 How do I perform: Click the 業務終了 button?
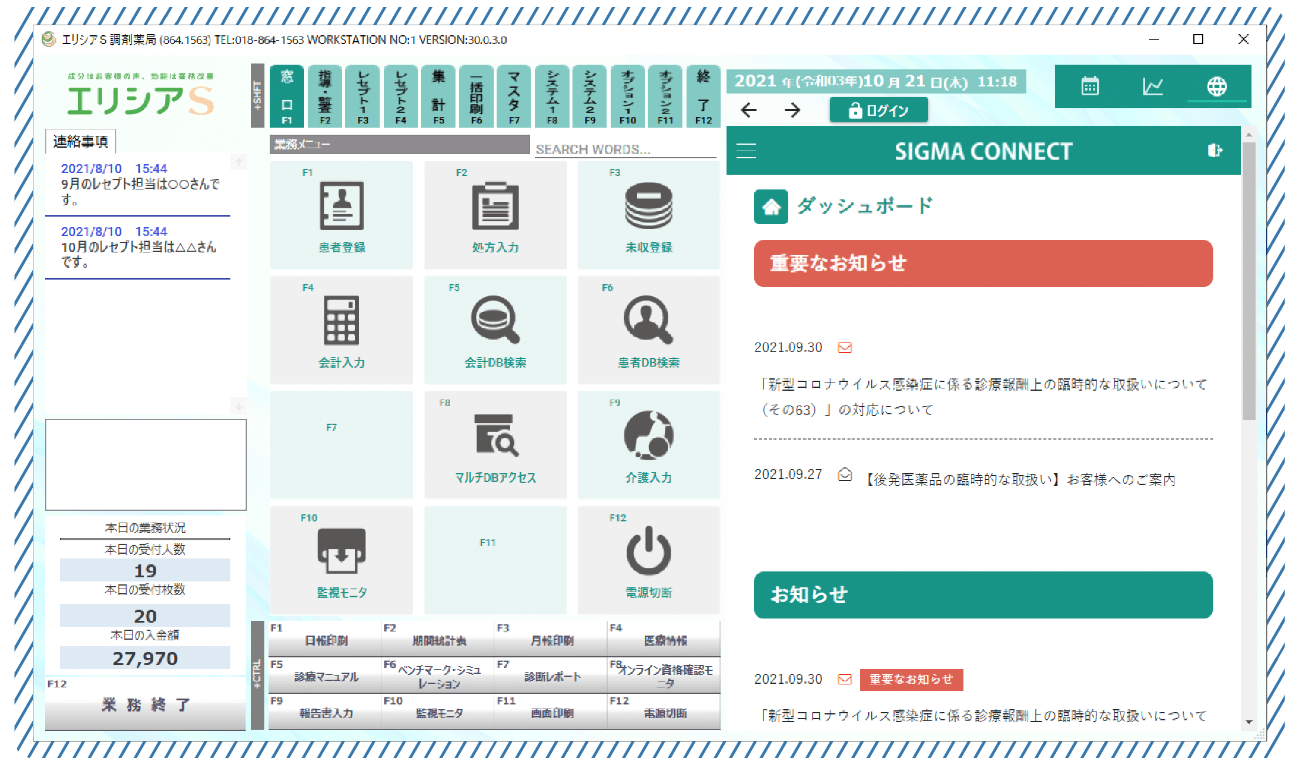(x=145, y=705)
